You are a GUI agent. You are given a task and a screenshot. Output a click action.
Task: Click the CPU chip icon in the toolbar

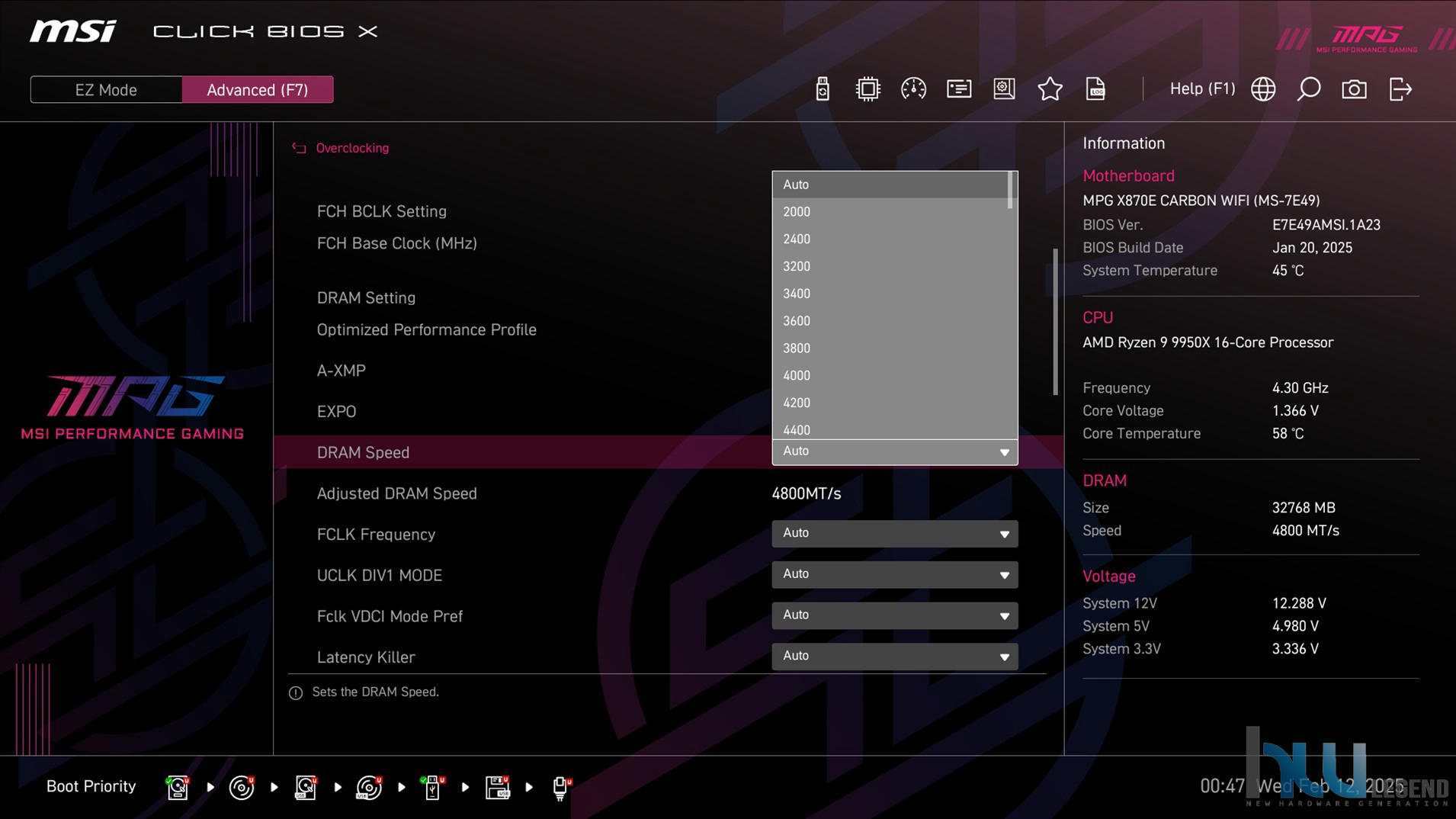pos(868,89)
